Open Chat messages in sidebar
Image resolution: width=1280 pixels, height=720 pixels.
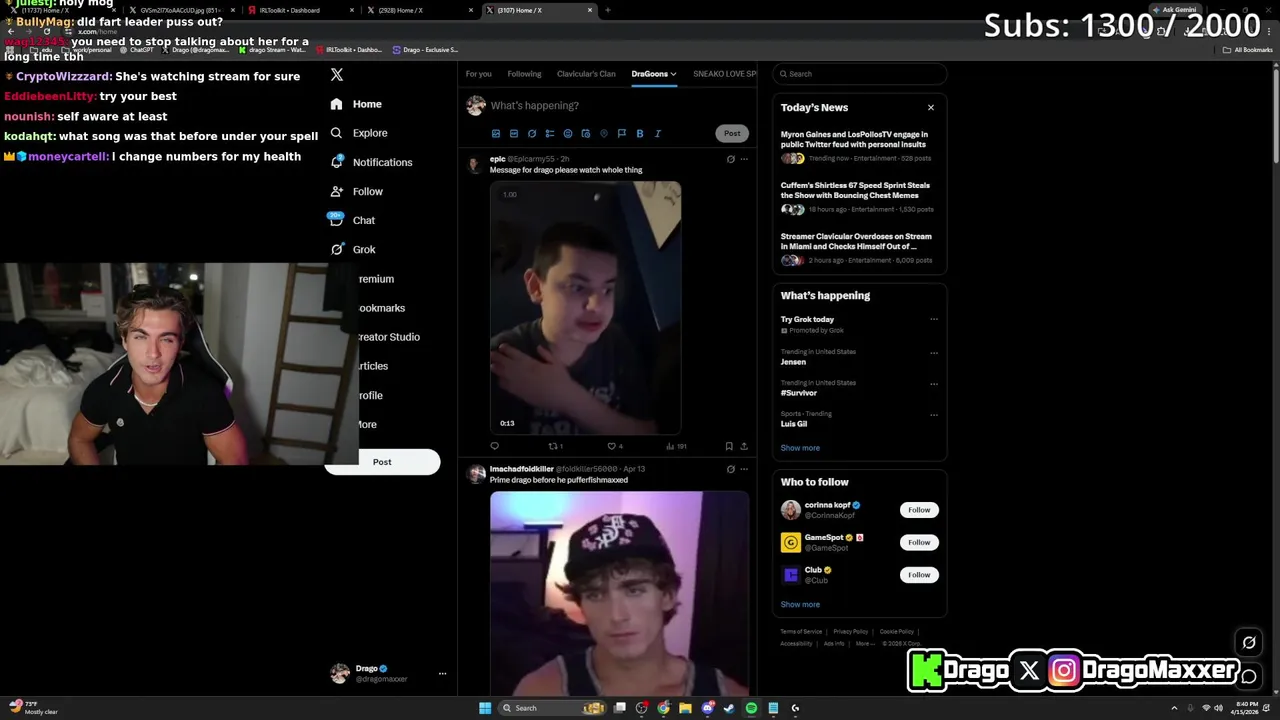pos(352,220)
